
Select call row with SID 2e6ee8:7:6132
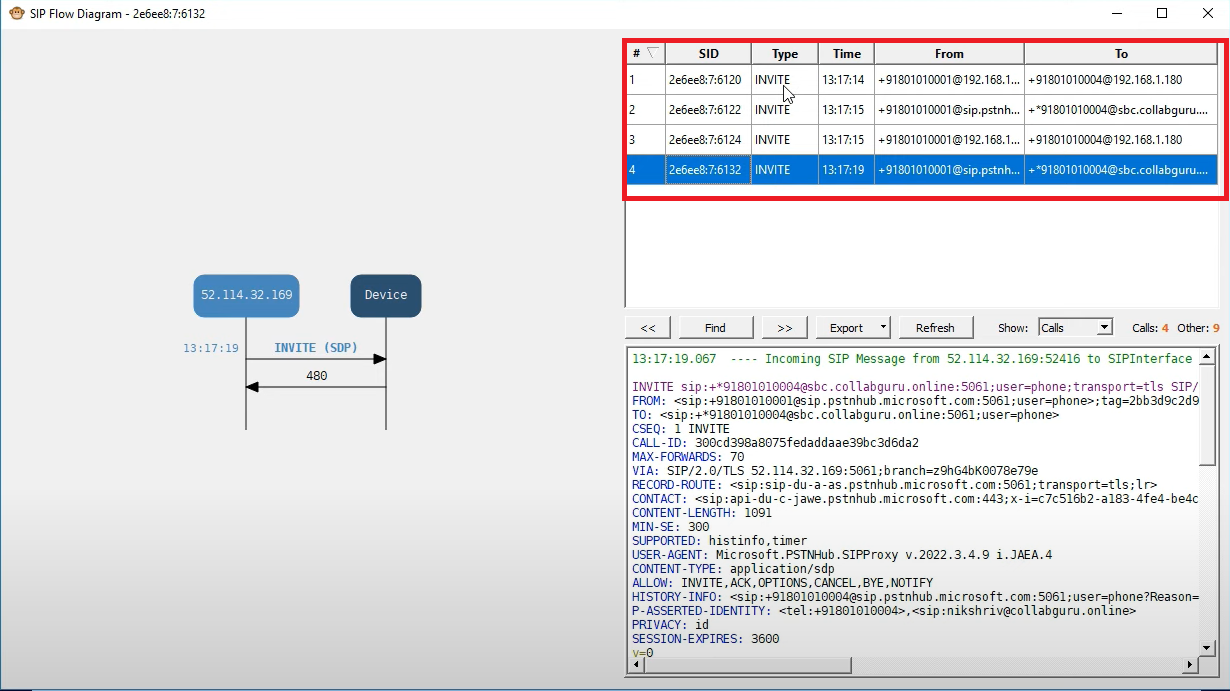[921, 170]
